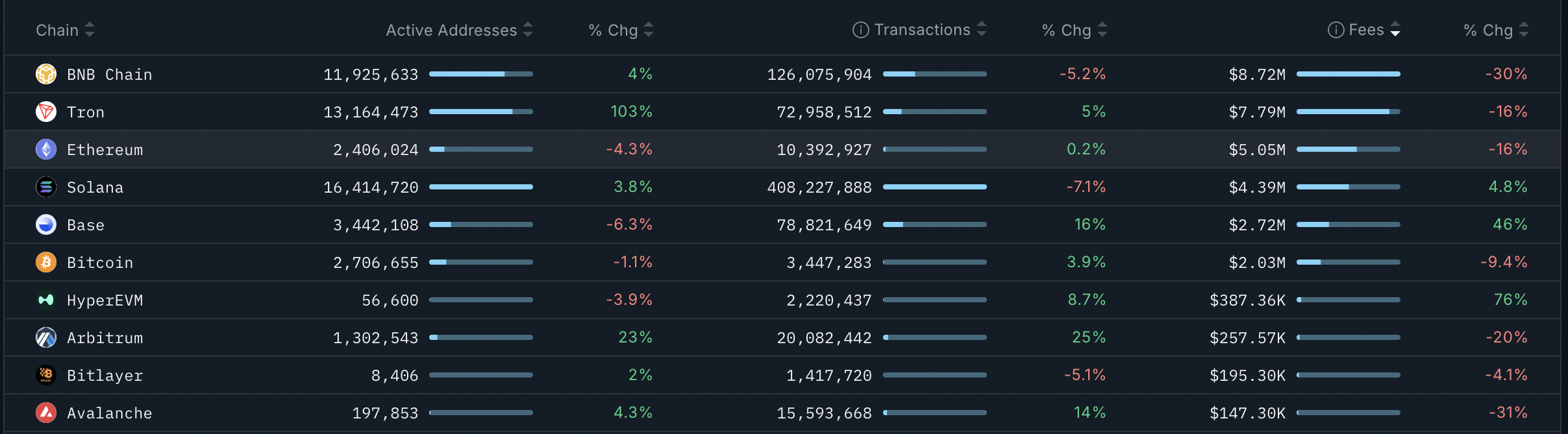Click the BNB Chain logo icon
Viewport: 1568px width, 434px height.
[x=46, y=75]
